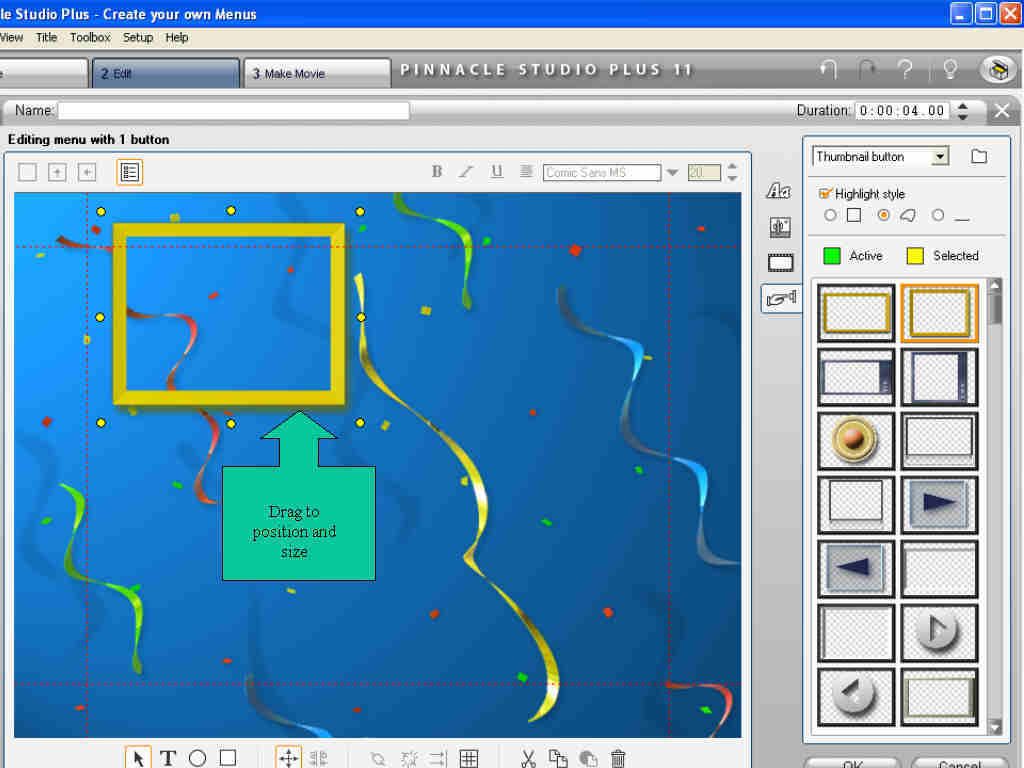The height and width of the screenshot is (768, 1024).
Task: Click the premium content box icon
Action: 997,69
